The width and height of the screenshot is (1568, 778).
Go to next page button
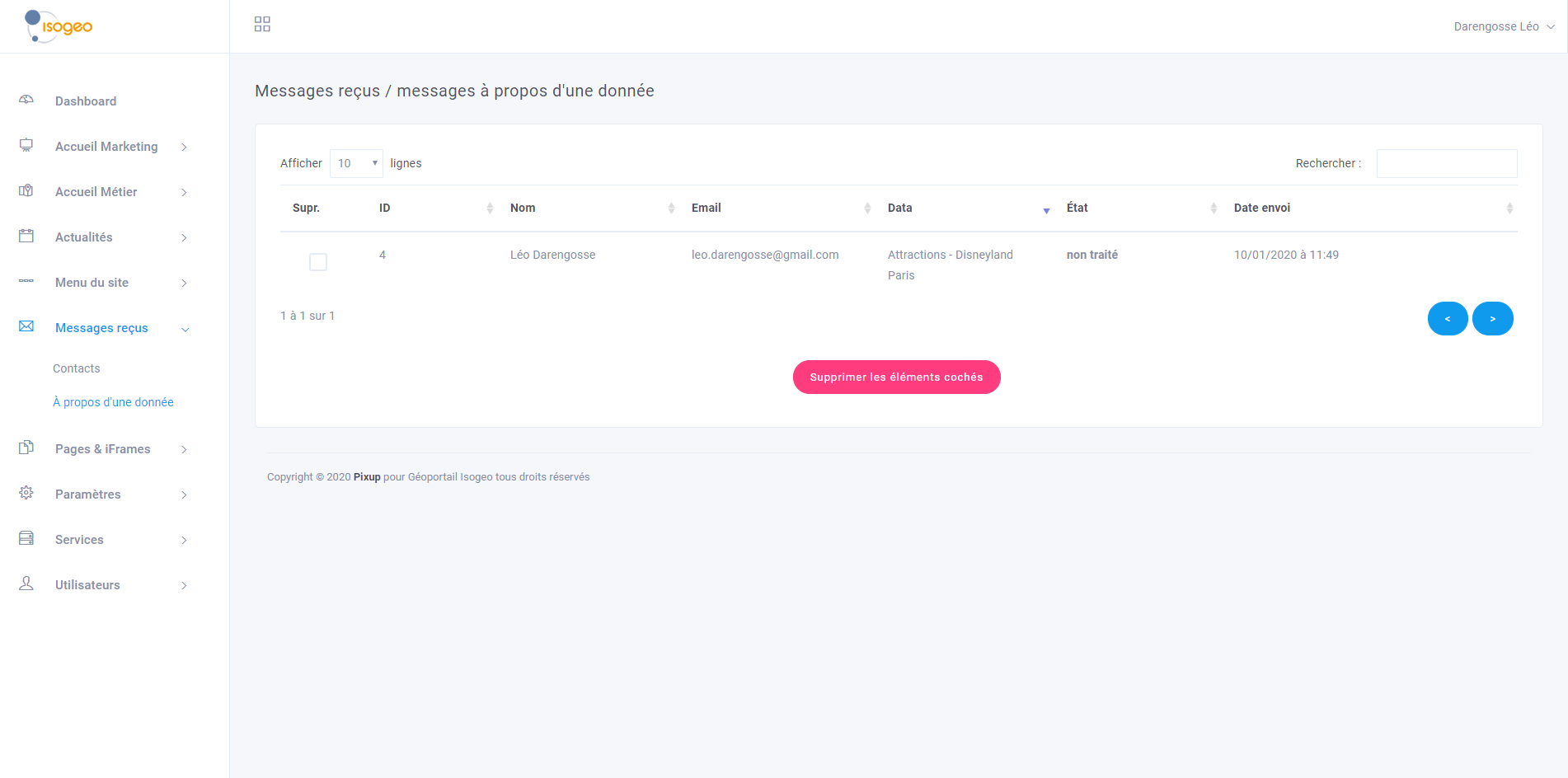click(x=1492, y=319)
